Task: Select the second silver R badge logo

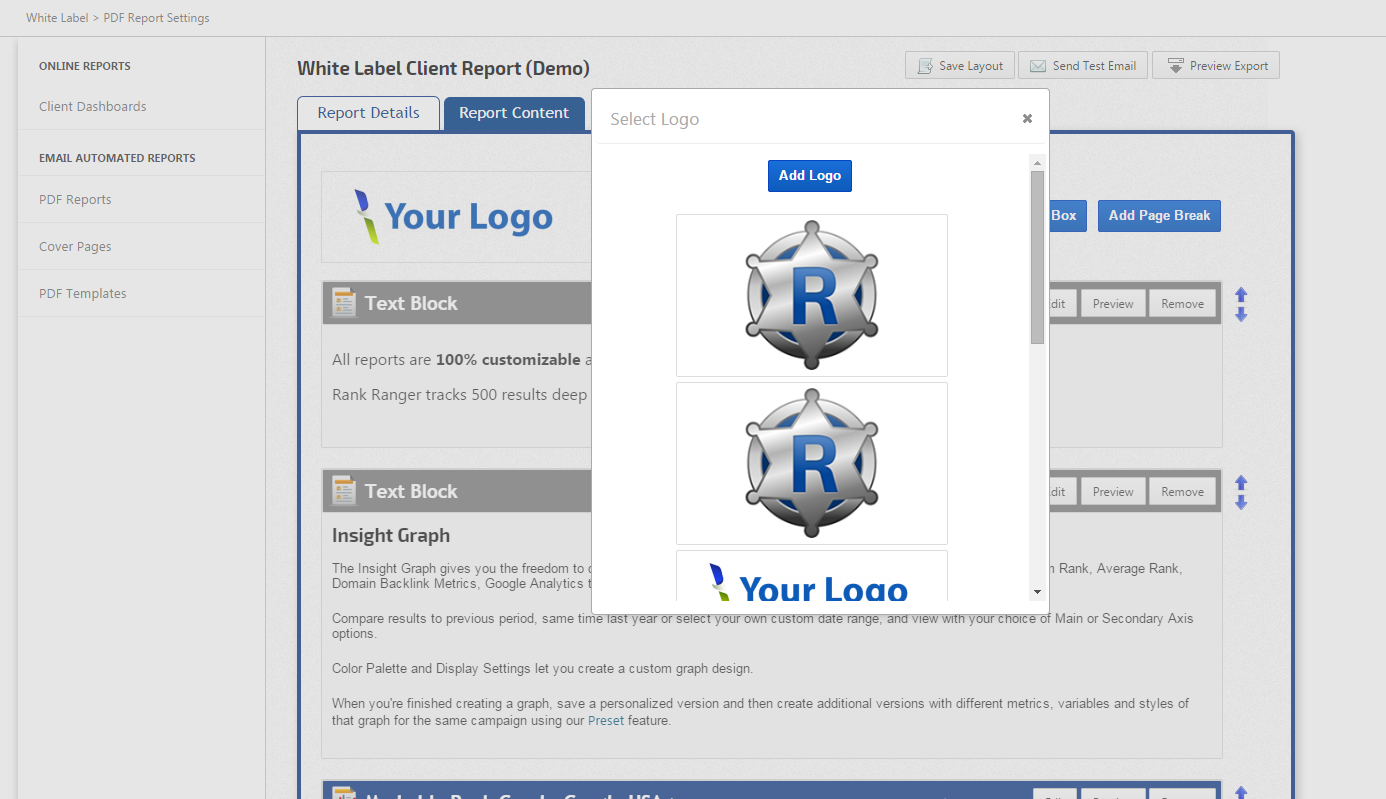Action: click(x=811, y=463)
